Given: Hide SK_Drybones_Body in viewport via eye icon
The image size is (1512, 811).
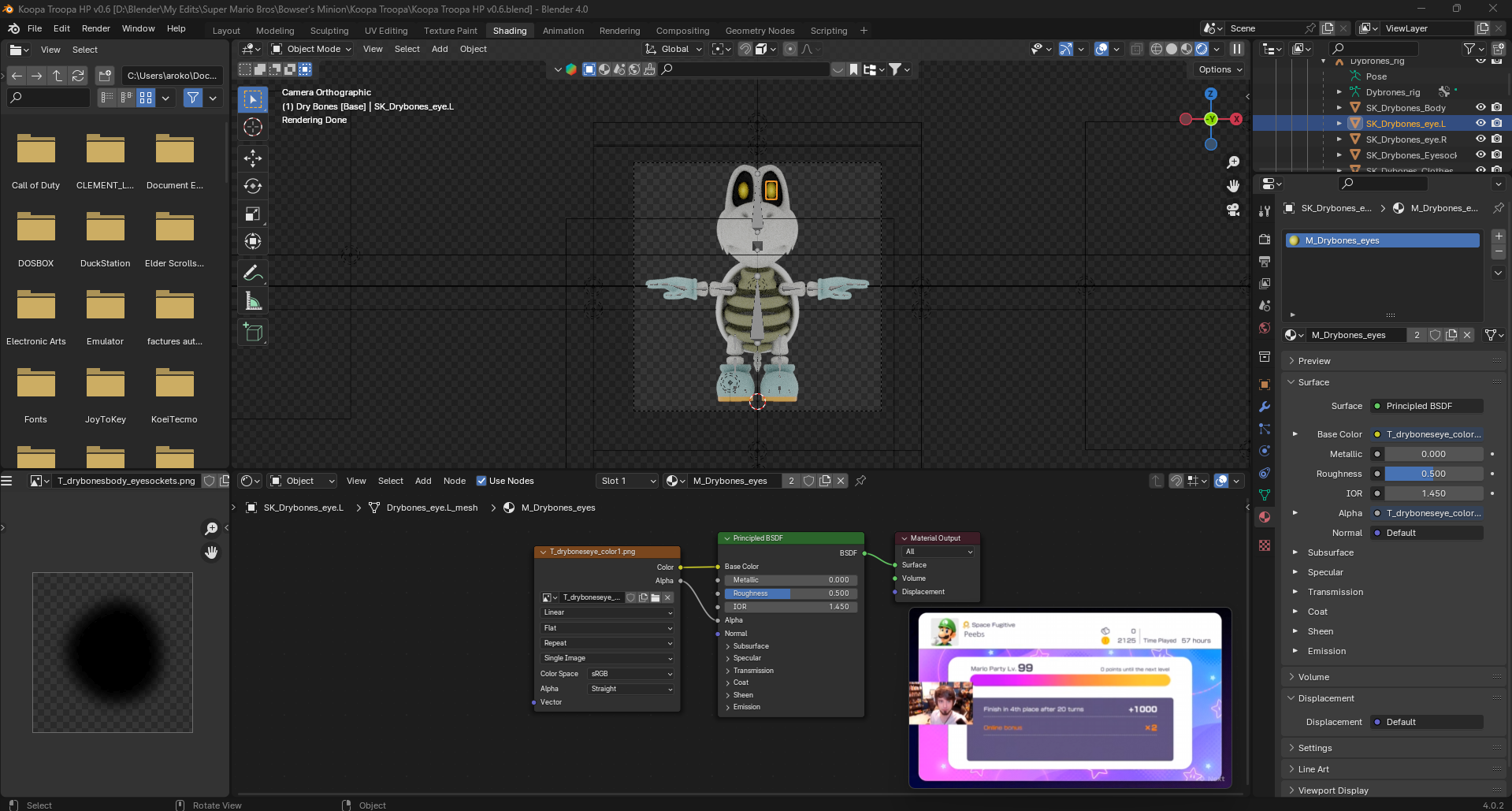Looking at the screenshot, I should point(1480,108).
